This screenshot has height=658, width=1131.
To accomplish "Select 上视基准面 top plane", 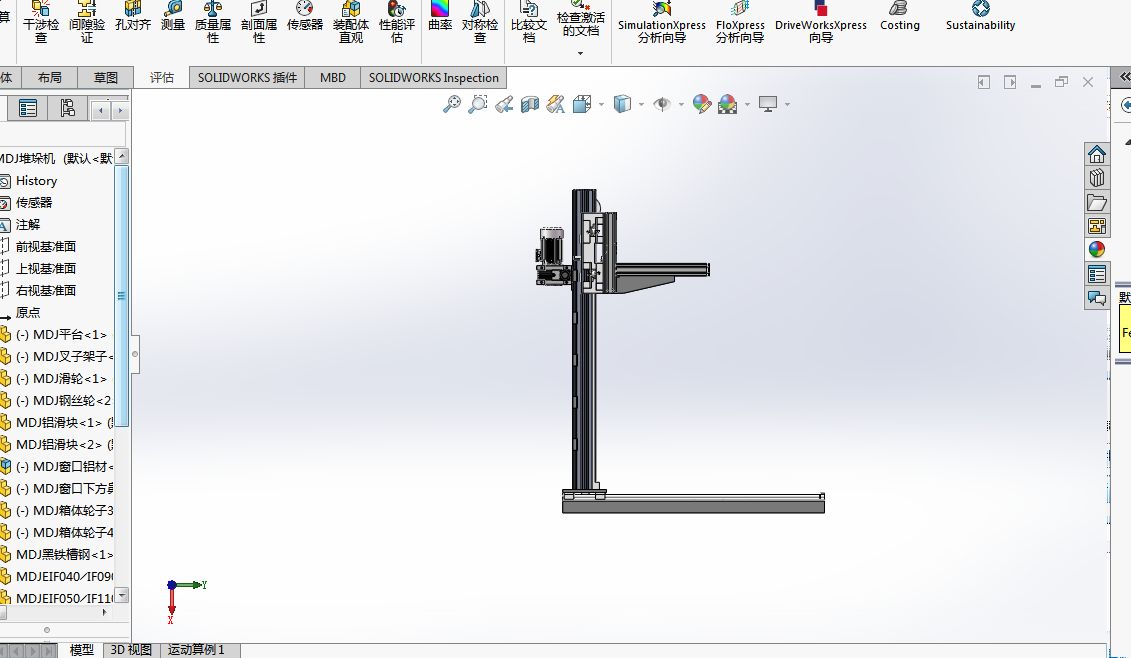I will coord(45,268).
